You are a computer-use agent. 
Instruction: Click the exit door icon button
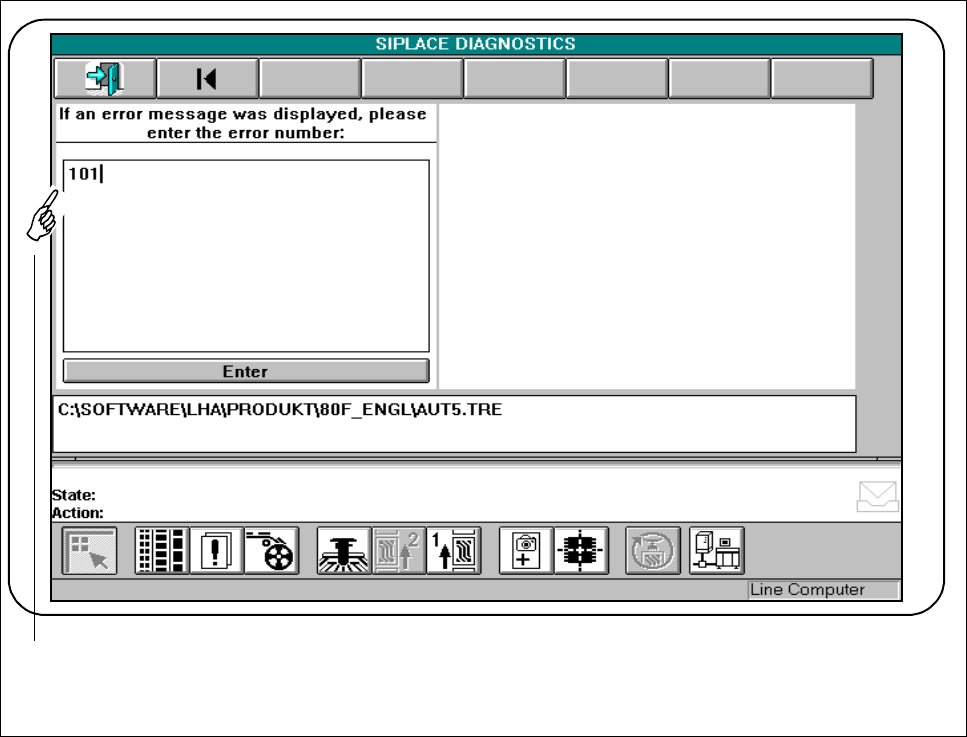pyautogui.click(x=105, y=78)
